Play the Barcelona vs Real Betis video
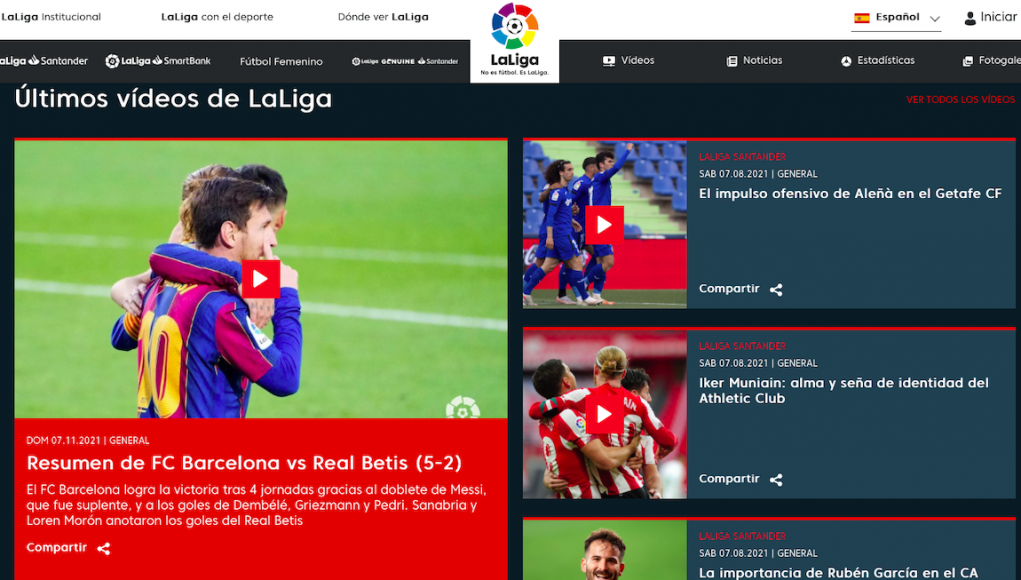Screen dimensions: 1021x580 (261, 279)
